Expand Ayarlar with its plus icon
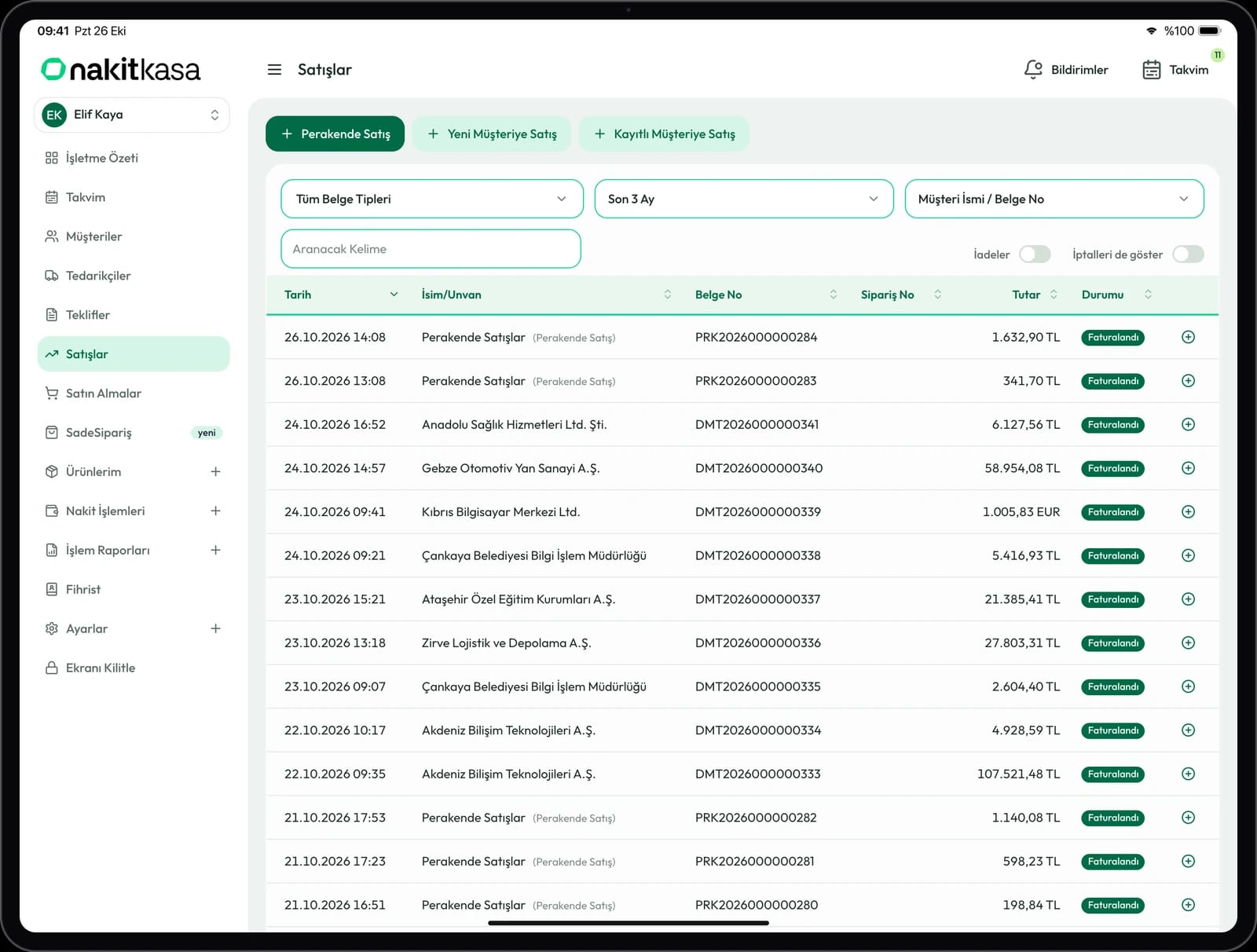Screen dimensions: 1257x952 (215, 628)
